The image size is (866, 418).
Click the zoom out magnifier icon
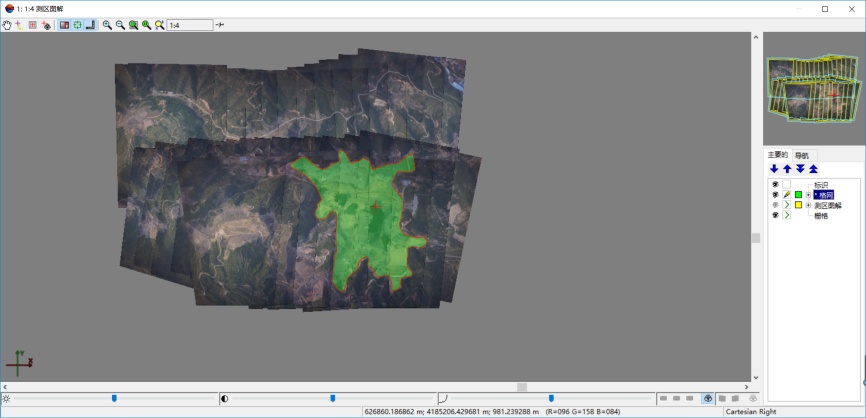[x=120, y=24]
